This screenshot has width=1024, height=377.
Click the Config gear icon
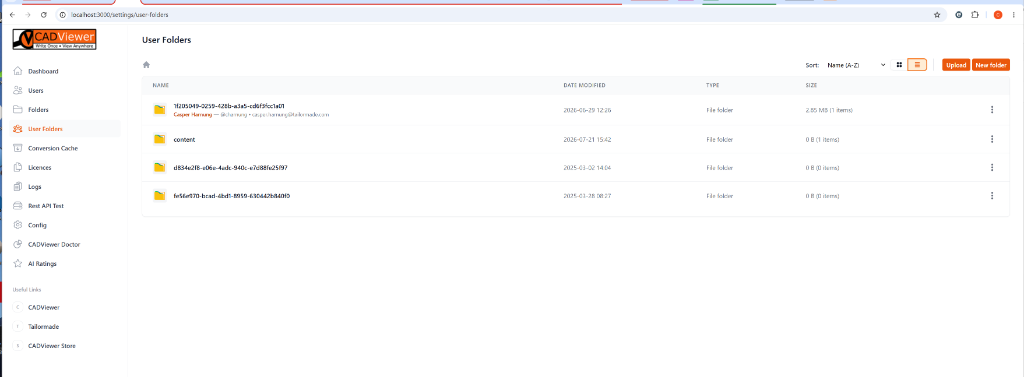(x=18, y=225)
